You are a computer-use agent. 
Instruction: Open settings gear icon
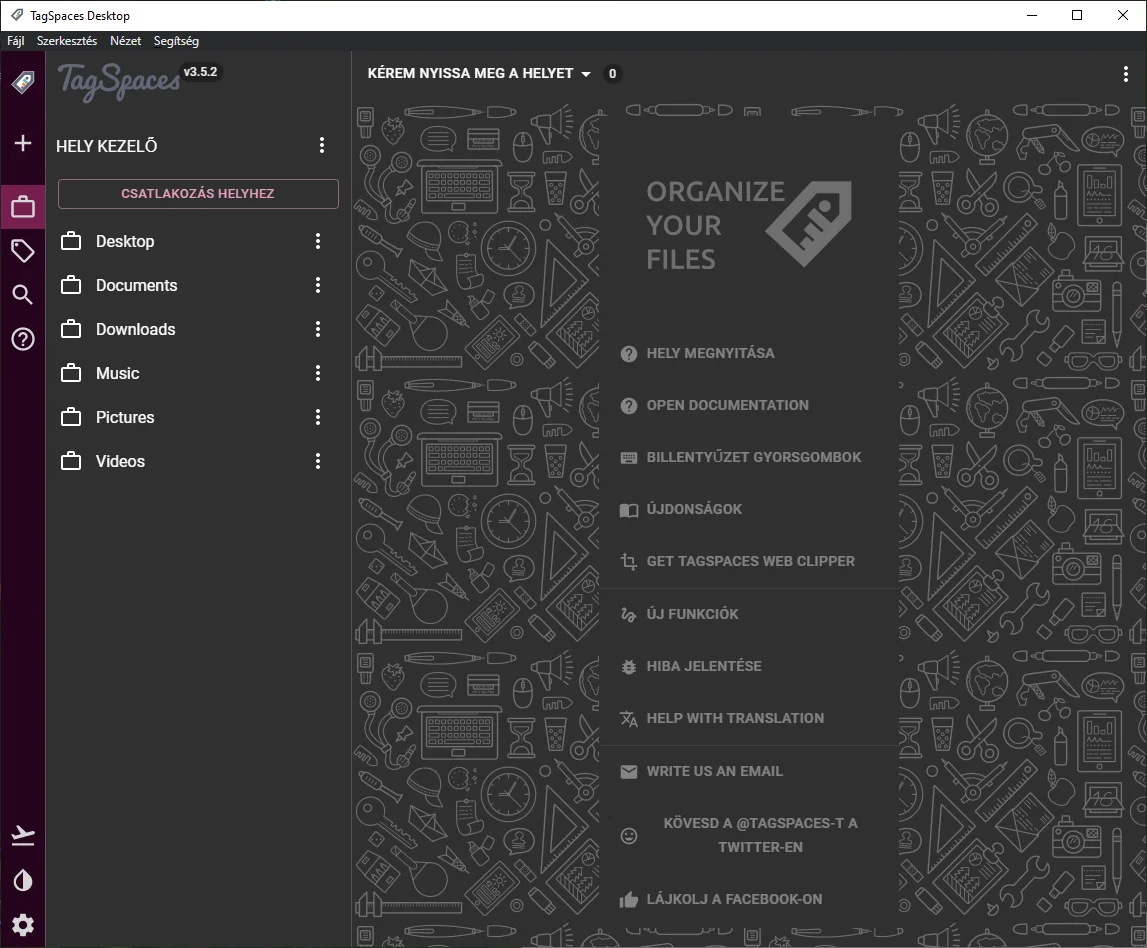click(23, 925)
